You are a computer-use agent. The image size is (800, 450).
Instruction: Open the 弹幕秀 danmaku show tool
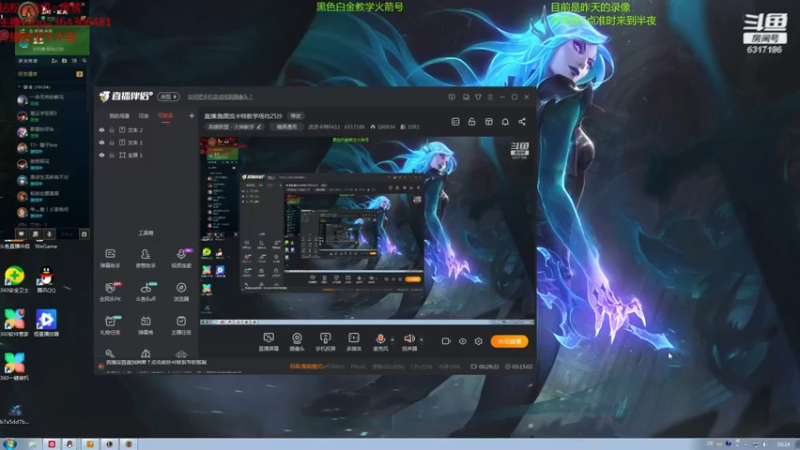[145, 325]
